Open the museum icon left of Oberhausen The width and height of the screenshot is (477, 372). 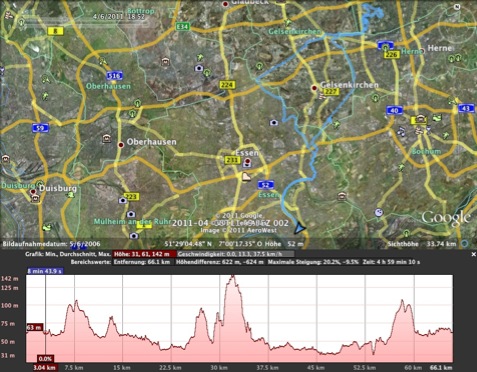click(107, 138)
